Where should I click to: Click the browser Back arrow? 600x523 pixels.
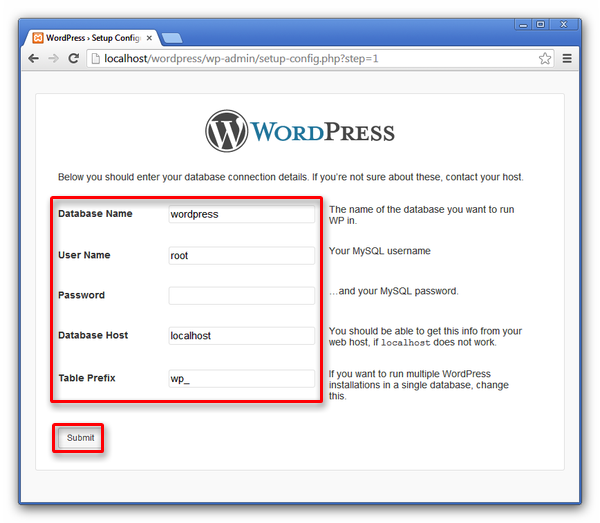[x=34, y=59]
